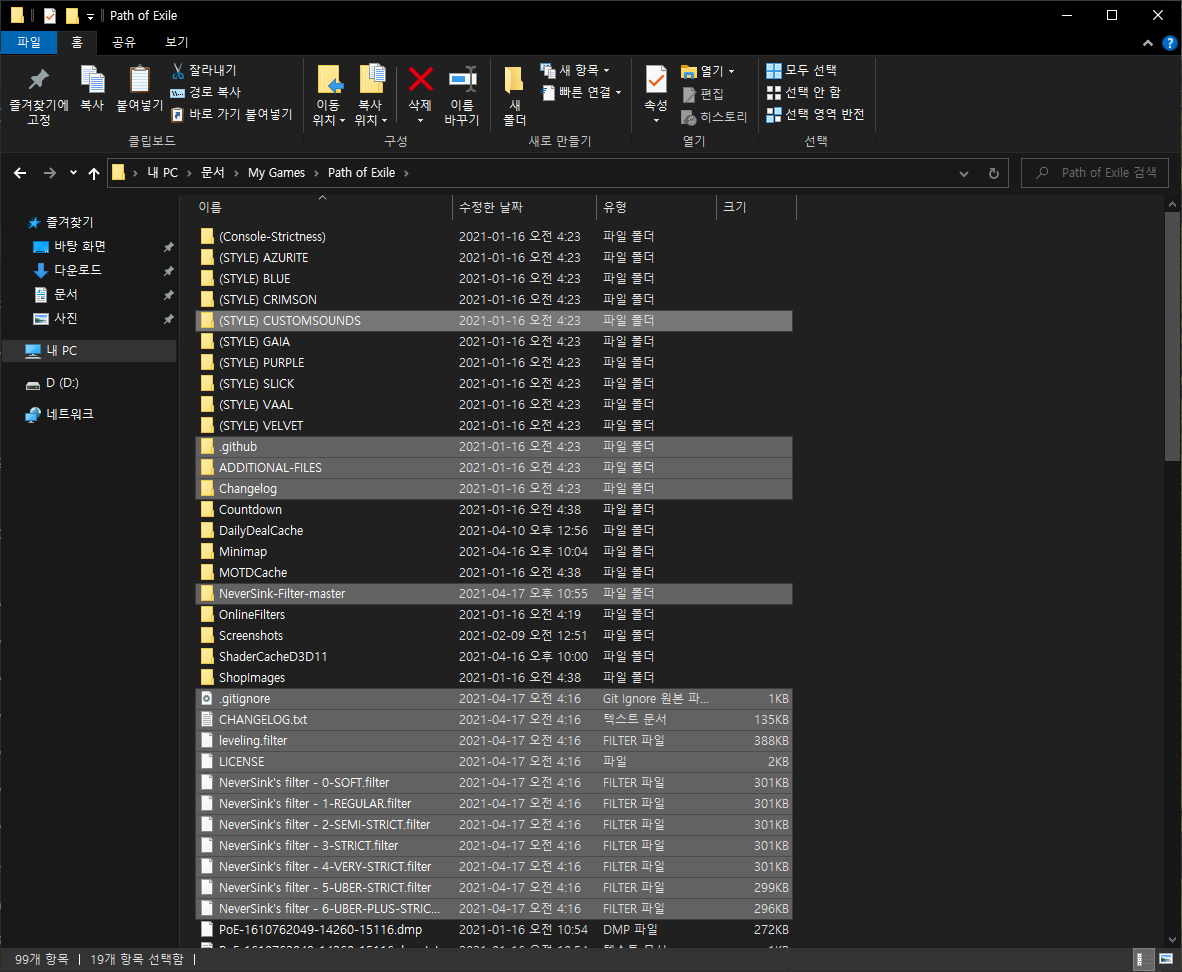Viewport: 1182px width, 972px height.
Task: Customize Quick Access Toolbar dropdown arrow
Action: [90, 16]
